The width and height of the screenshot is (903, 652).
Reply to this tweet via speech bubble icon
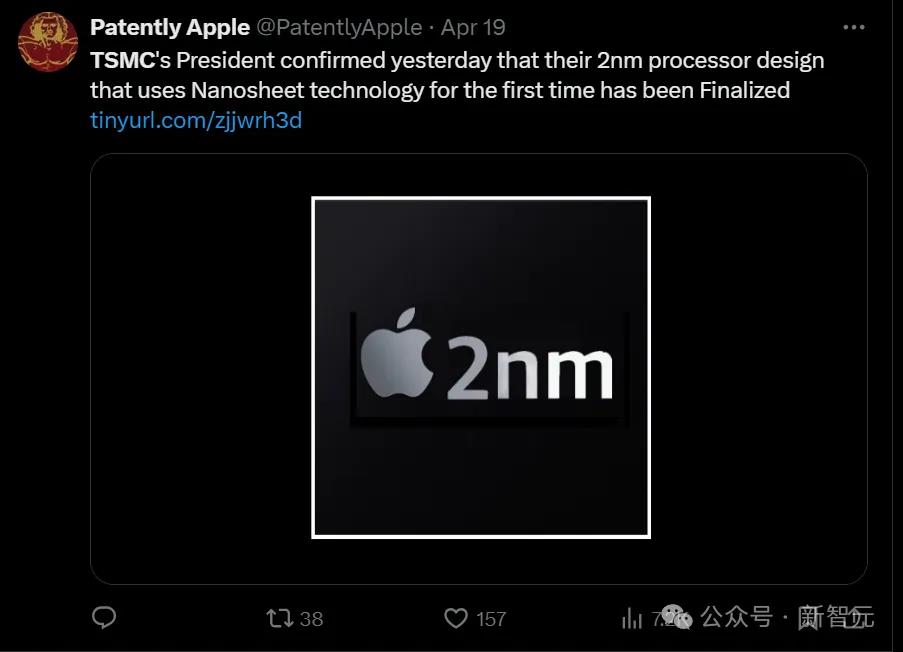pos(105,618)
